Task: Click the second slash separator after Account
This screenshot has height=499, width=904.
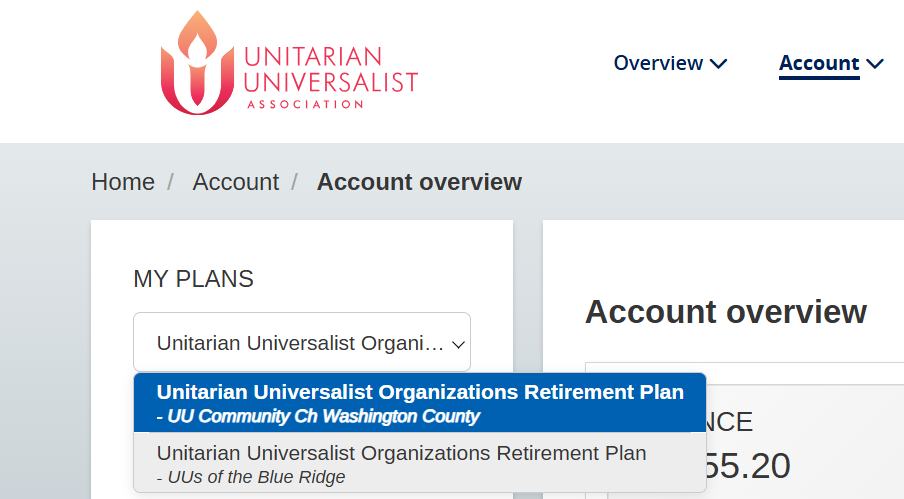Action: tap(295, 182)
